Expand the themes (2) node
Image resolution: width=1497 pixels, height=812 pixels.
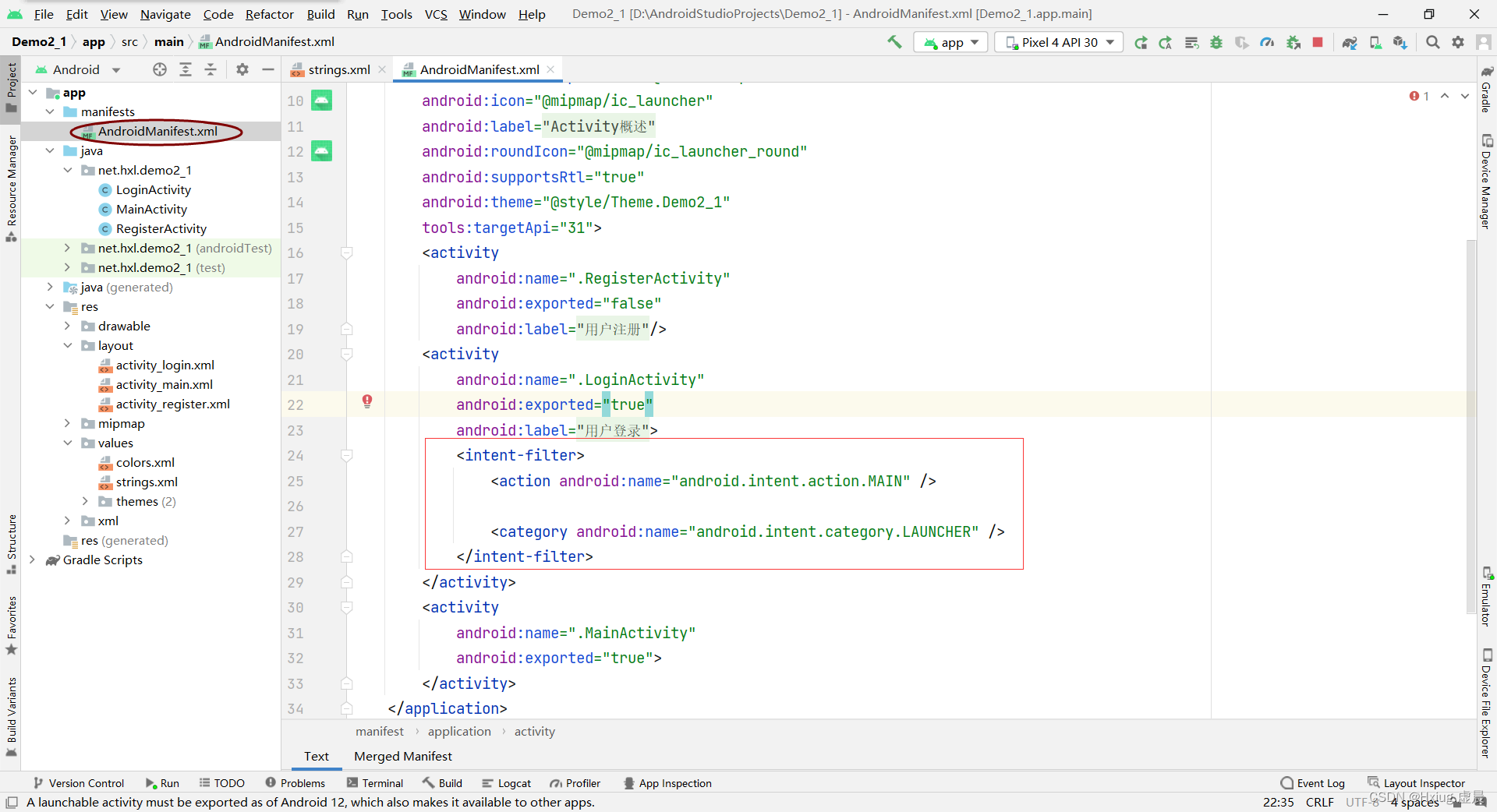click(85, 501)
